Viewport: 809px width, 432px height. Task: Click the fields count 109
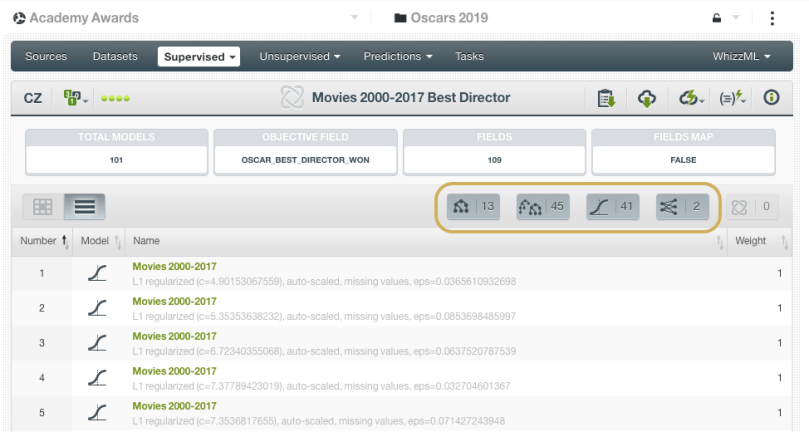(x=494, y=160)
